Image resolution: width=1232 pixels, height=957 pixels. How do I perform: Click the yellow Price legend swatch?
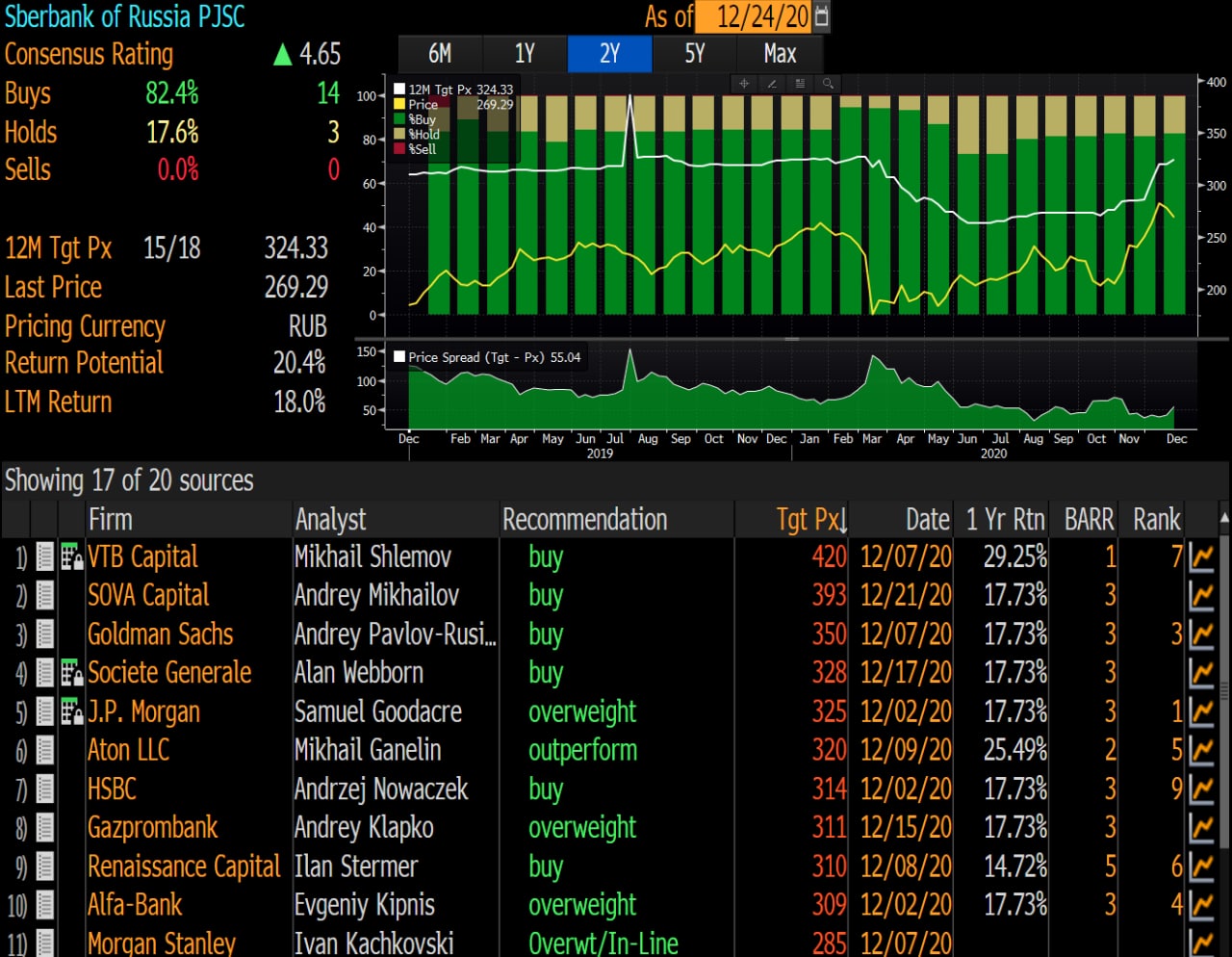(399, 104)
